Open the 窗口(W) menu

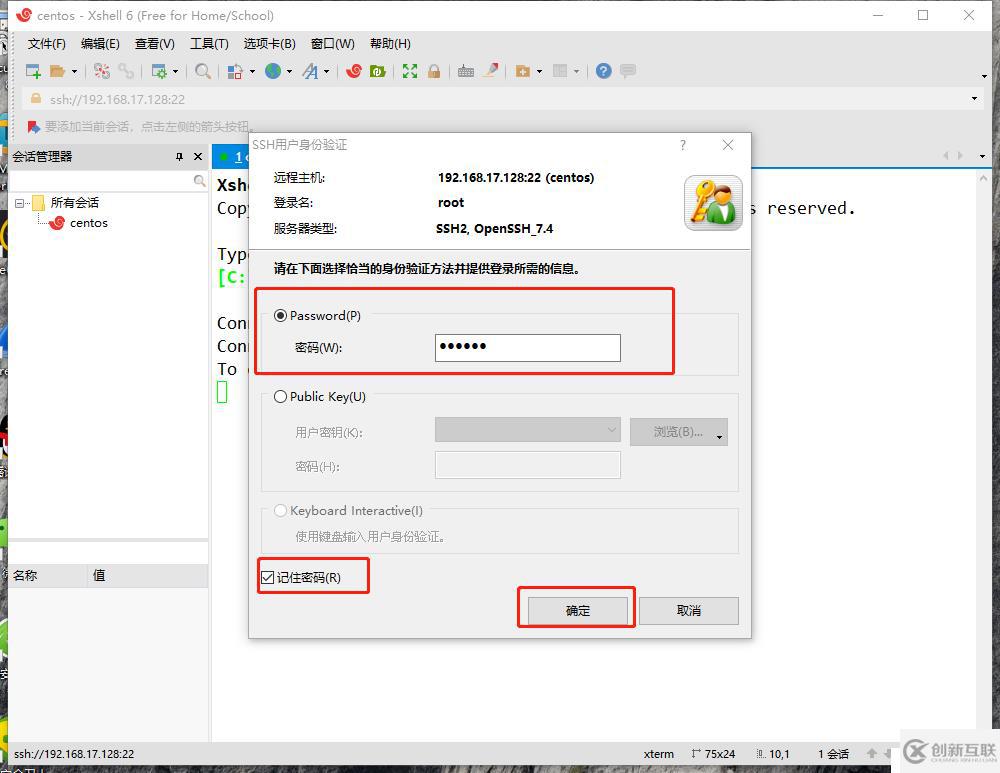(x=332, y=43)
